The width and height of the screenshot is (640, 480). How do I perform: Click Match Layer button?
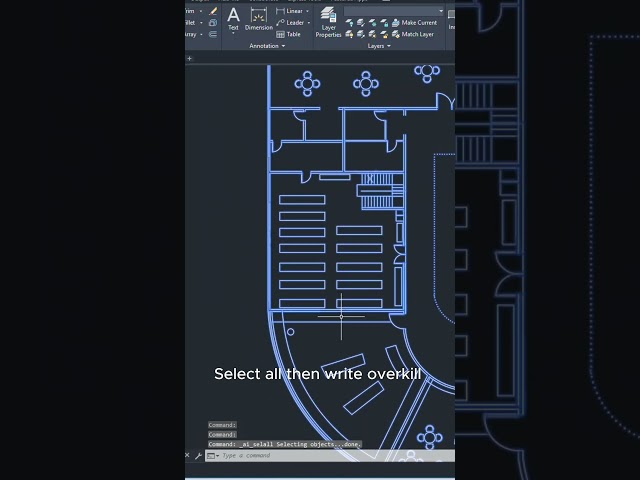point(413,34)
